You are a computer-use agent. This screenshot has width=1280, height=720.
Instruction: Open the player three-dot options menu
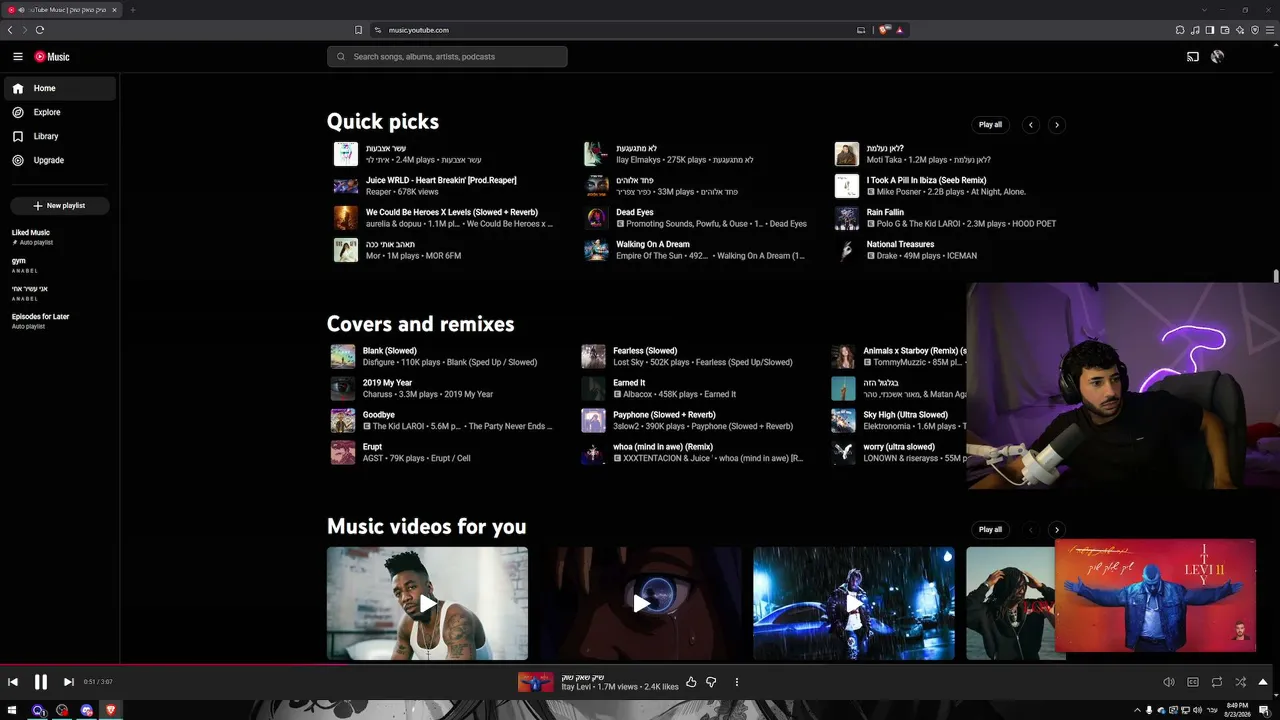click(x=737, y=682)
